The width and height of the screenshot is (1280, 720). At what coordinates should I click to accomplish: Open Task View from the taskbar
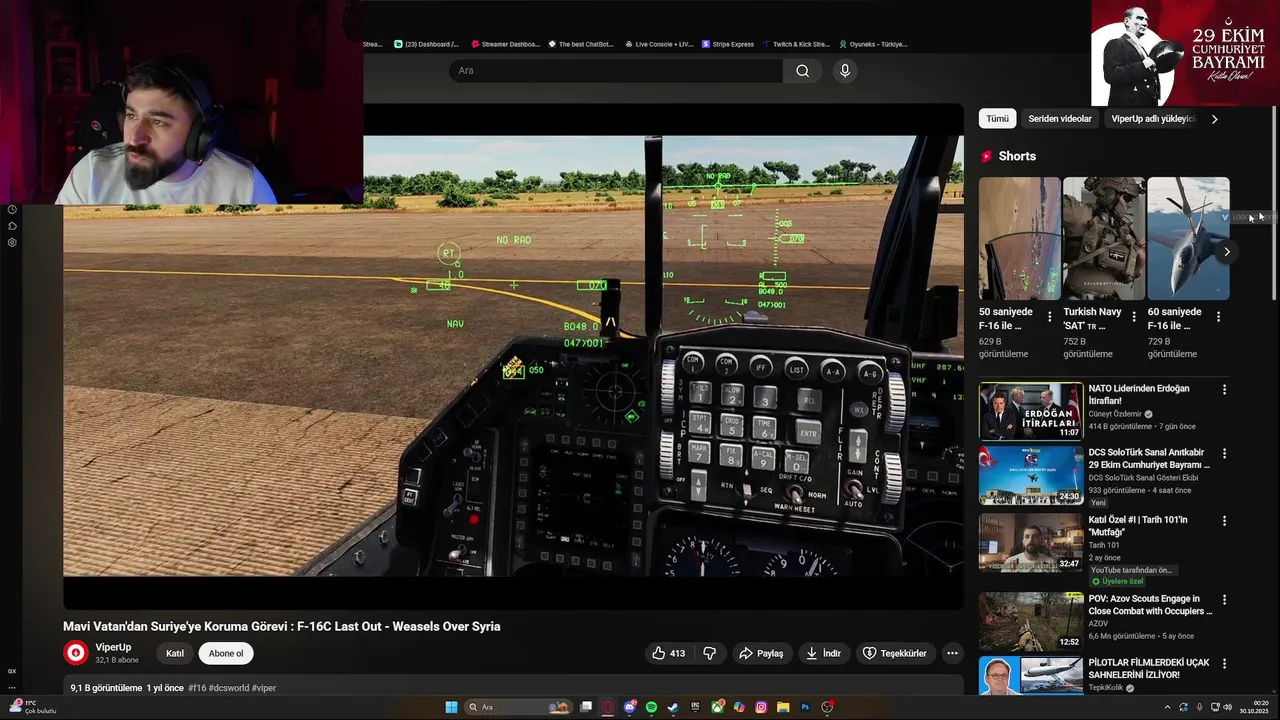[586, 707]
